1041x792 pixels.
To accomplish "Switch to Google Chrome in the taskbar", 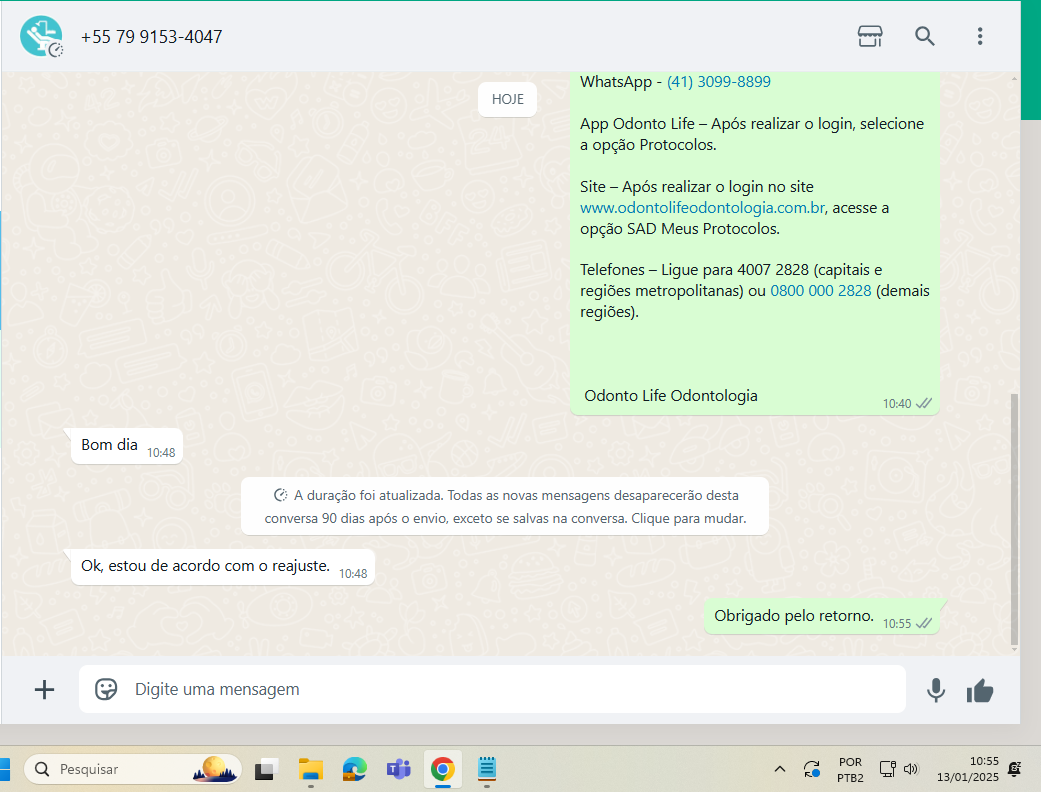I will point(443,769).
